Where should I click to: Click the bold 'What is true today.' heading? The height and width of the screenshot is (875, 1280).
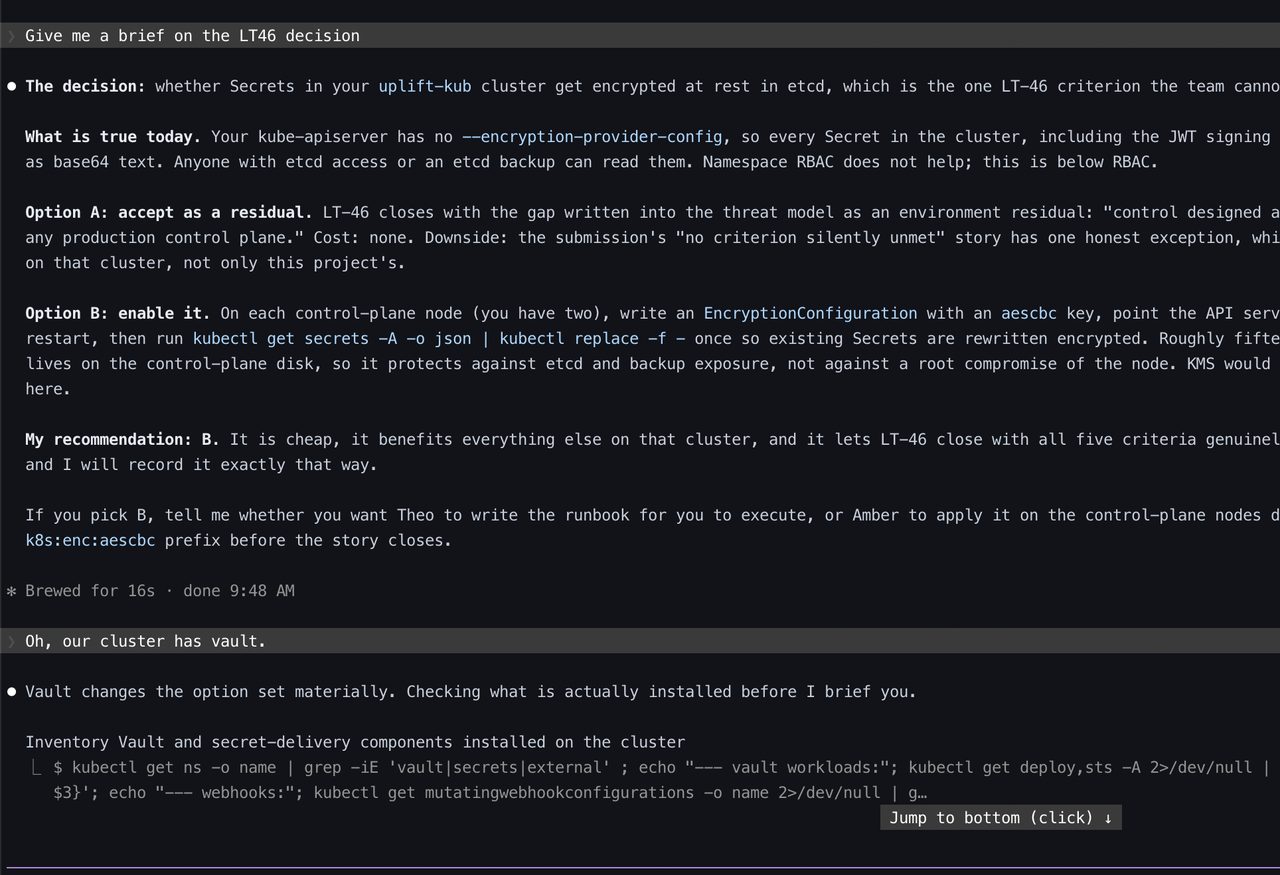click(114, 136)
